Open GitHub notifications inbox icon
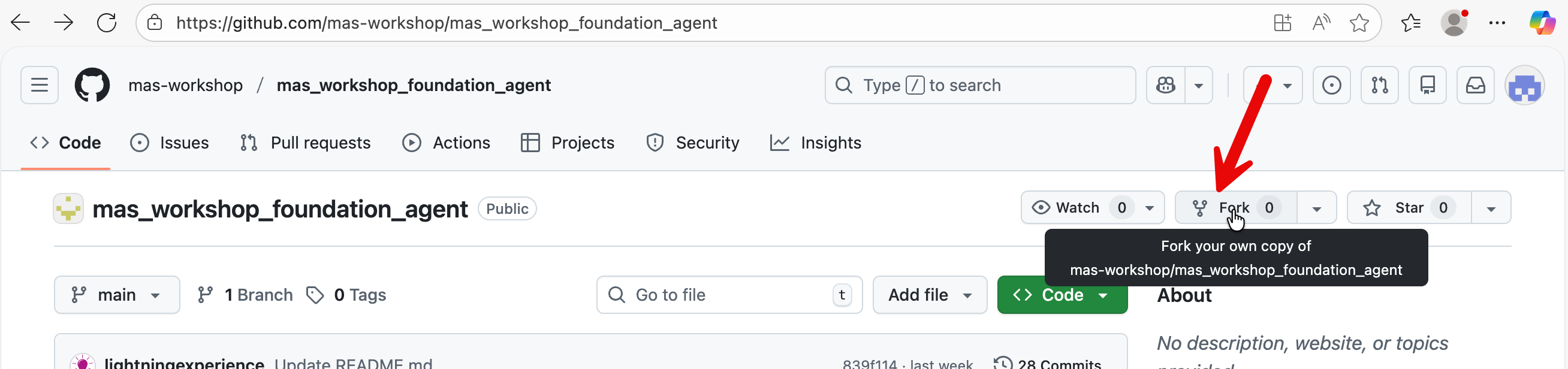The width and height of the screenshot is (1568, 369). [1475, 85]
